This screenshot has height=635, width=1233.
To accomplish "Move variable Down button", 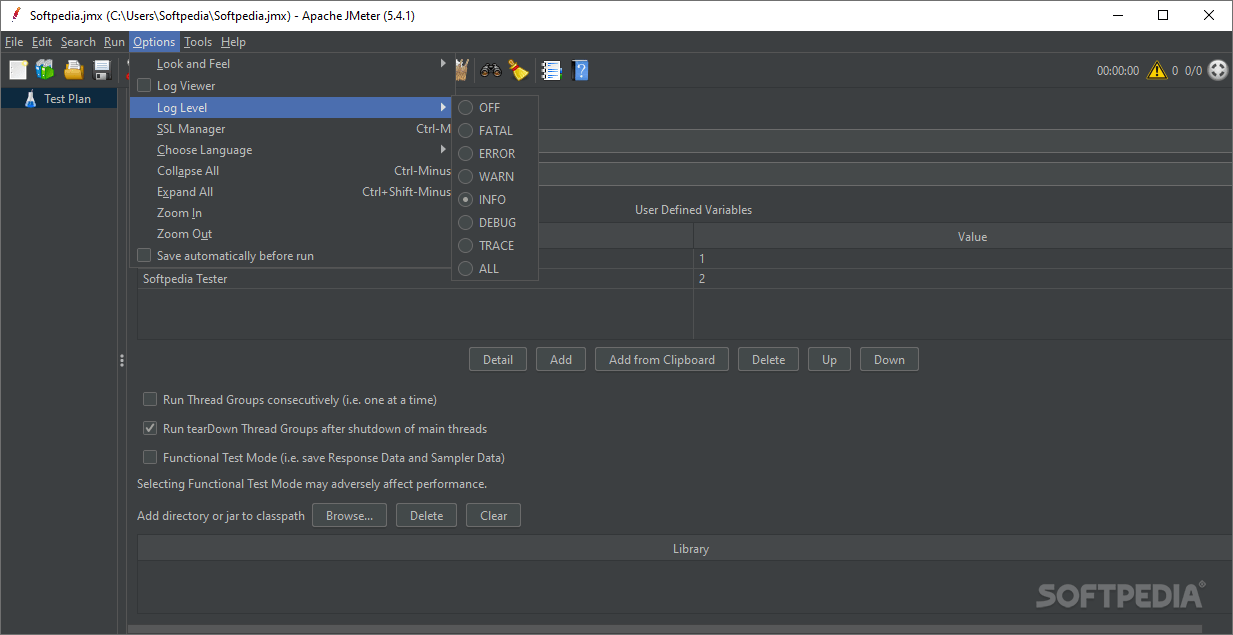I will (x=889, y=360).
